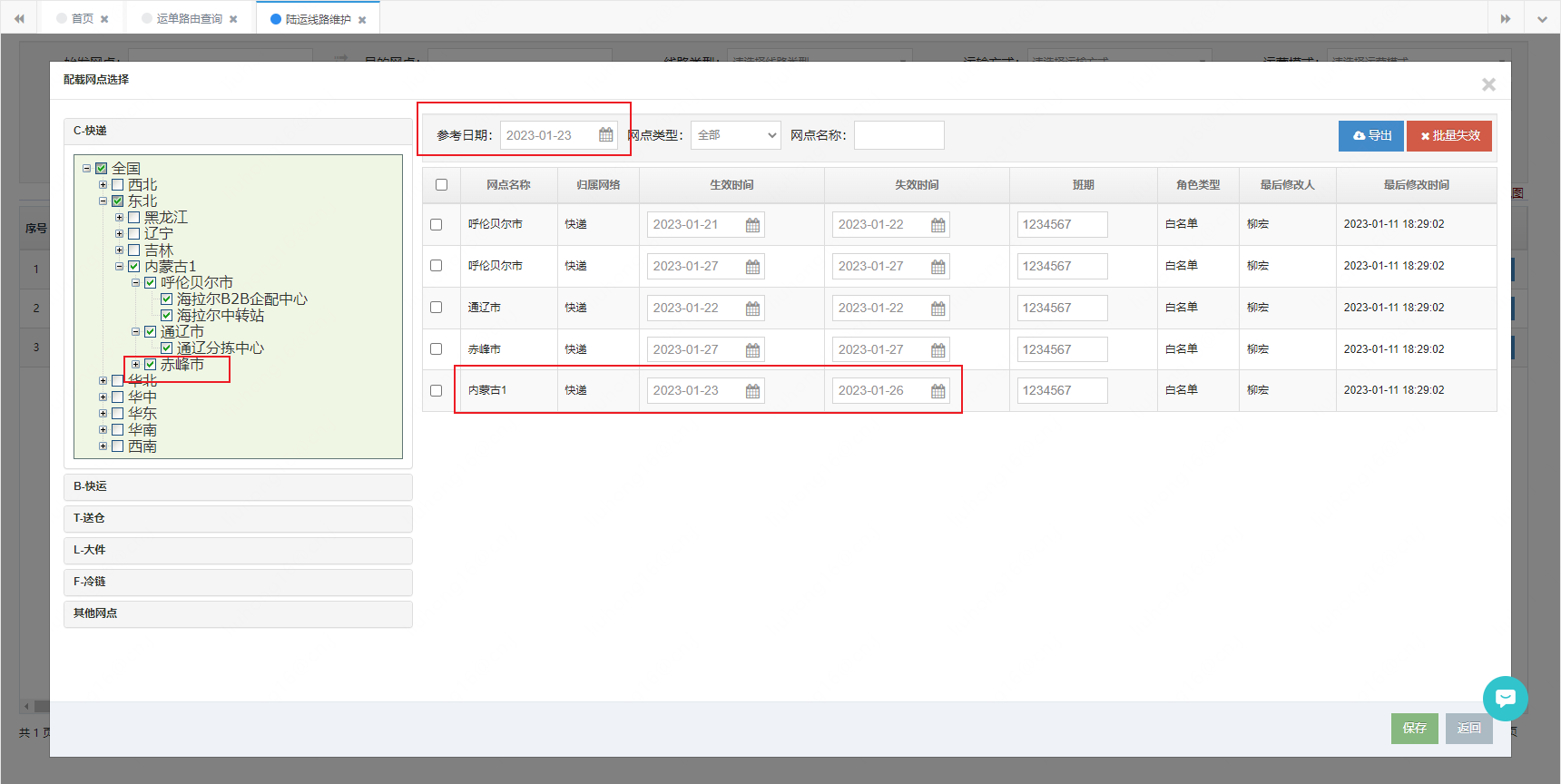Screen dimensions: 1561x784
Task: Check 西北 in the tree
Action: [x=118, y=184]
